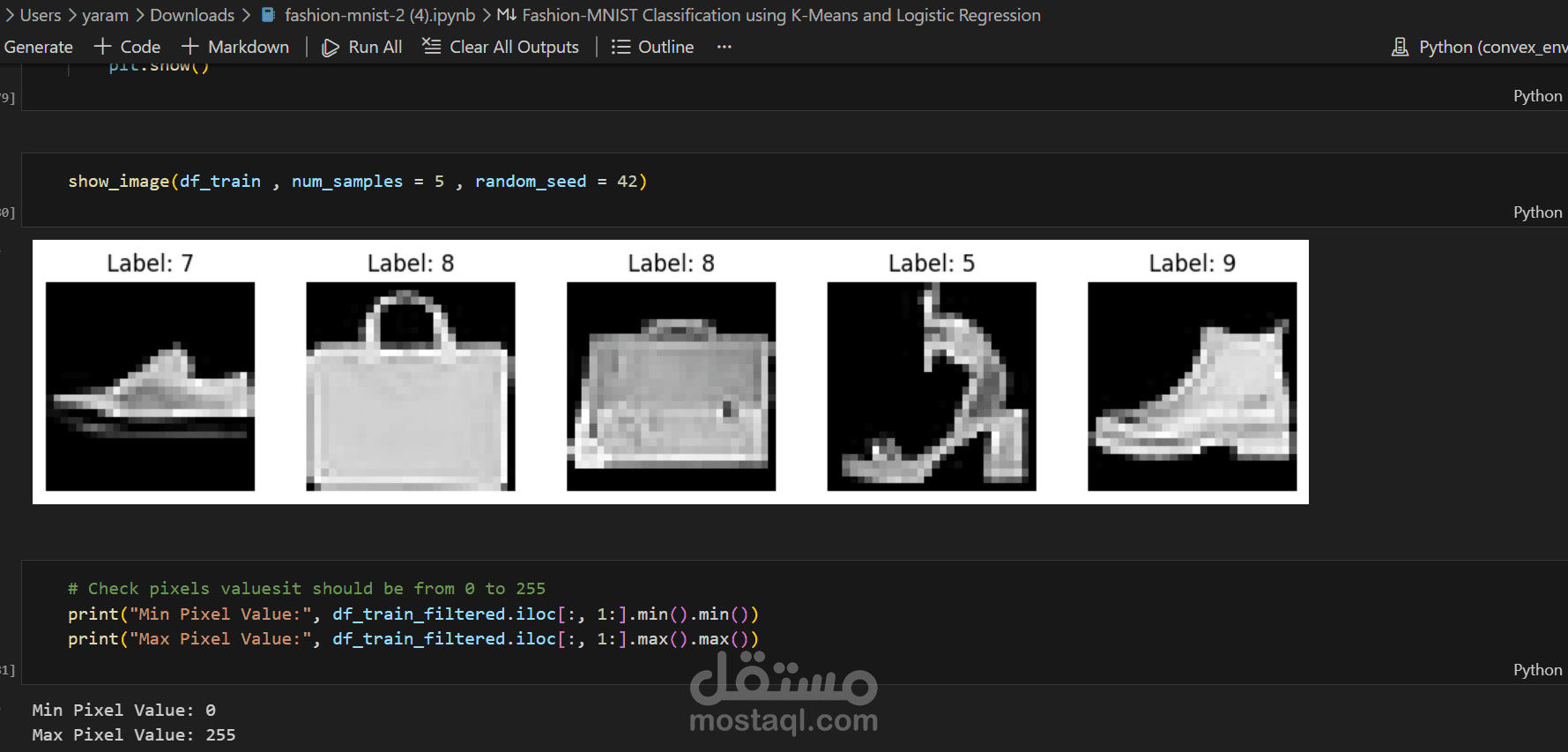Viewport: 1568px width, 752px height.
Task: Click the Python language label of top cell
Action: (x=1537, y=96)
